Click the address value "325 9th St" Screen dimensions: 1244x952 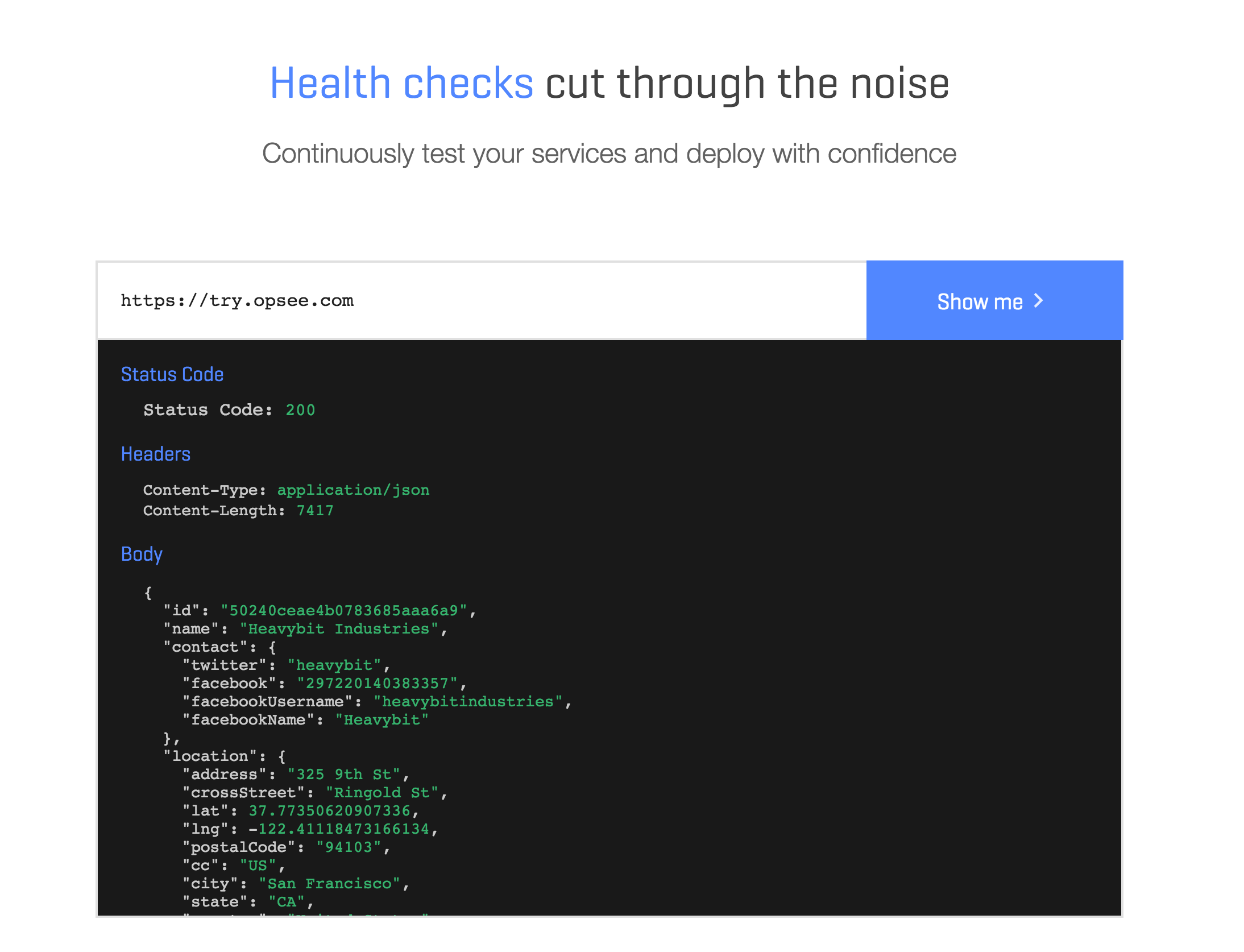pyautogui.click(x=343, y=775)
